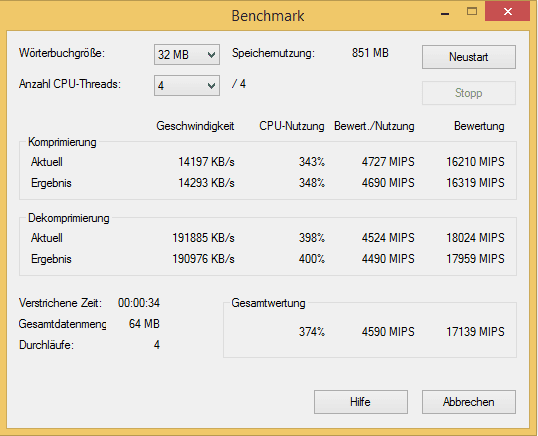Click the 16319 MIPS rating value
The height and width of the screenshot is (436, 538).
pyautogui.click(x=475, y=182)
